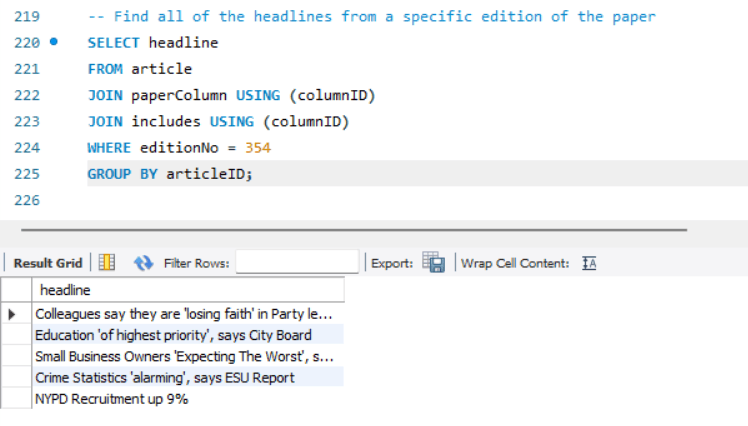Click the word paperColumn in the query
This screenshot has height=426, width=748.
click(x=179, y=95)
